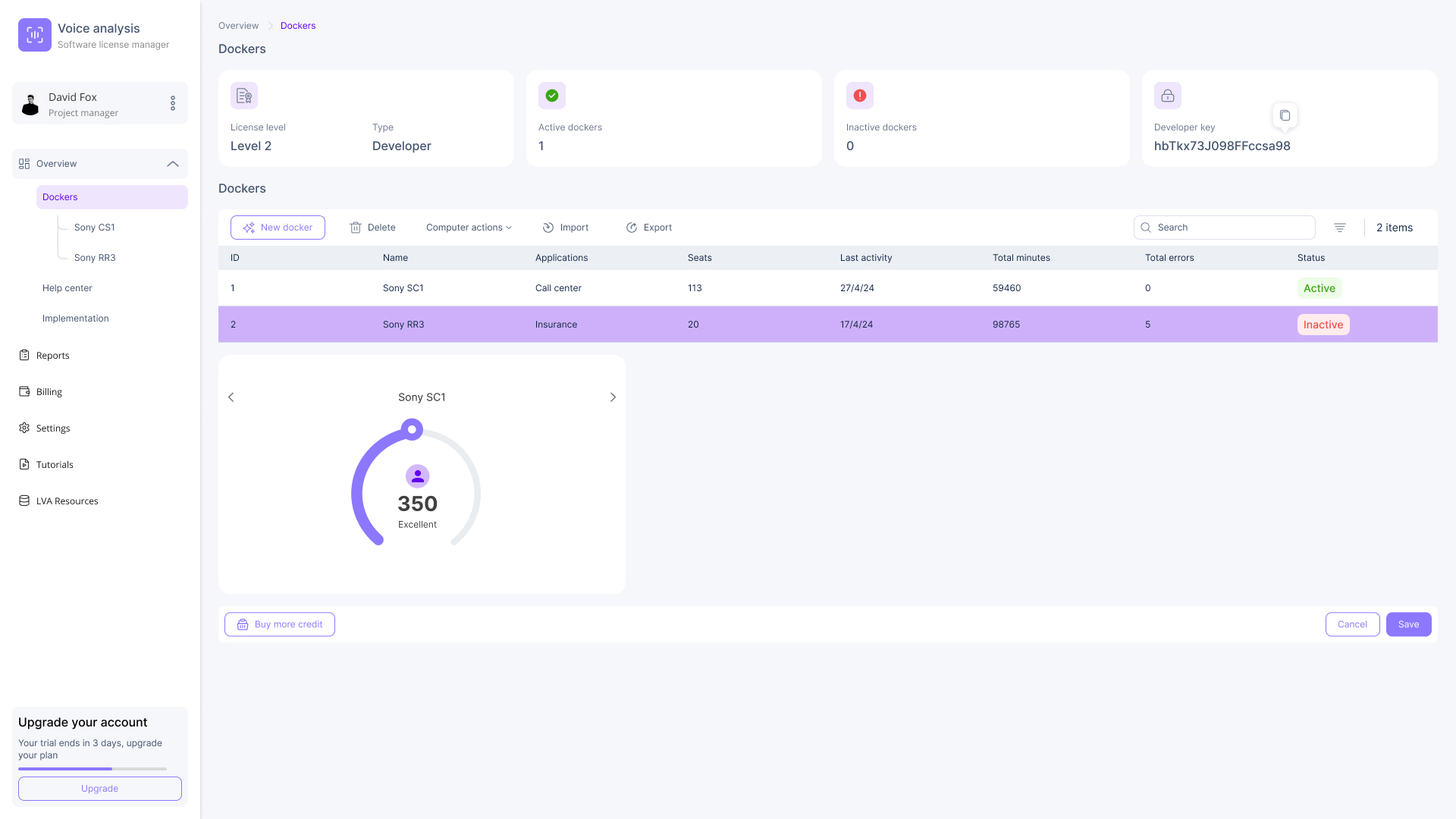
Task: Select the Sony CS1 tree item
Action: pyautogui.click(x=95, y=227)
